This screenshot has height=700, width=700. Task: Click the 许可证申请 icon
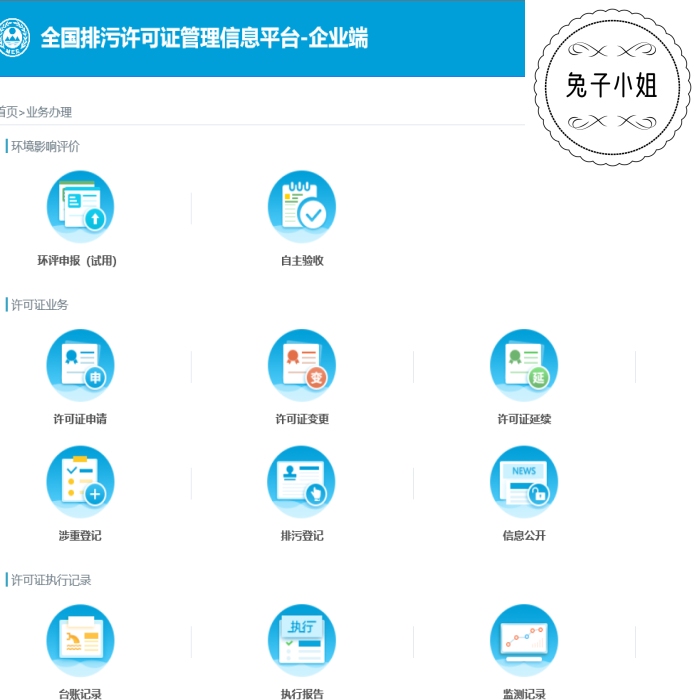click(80, 365)
